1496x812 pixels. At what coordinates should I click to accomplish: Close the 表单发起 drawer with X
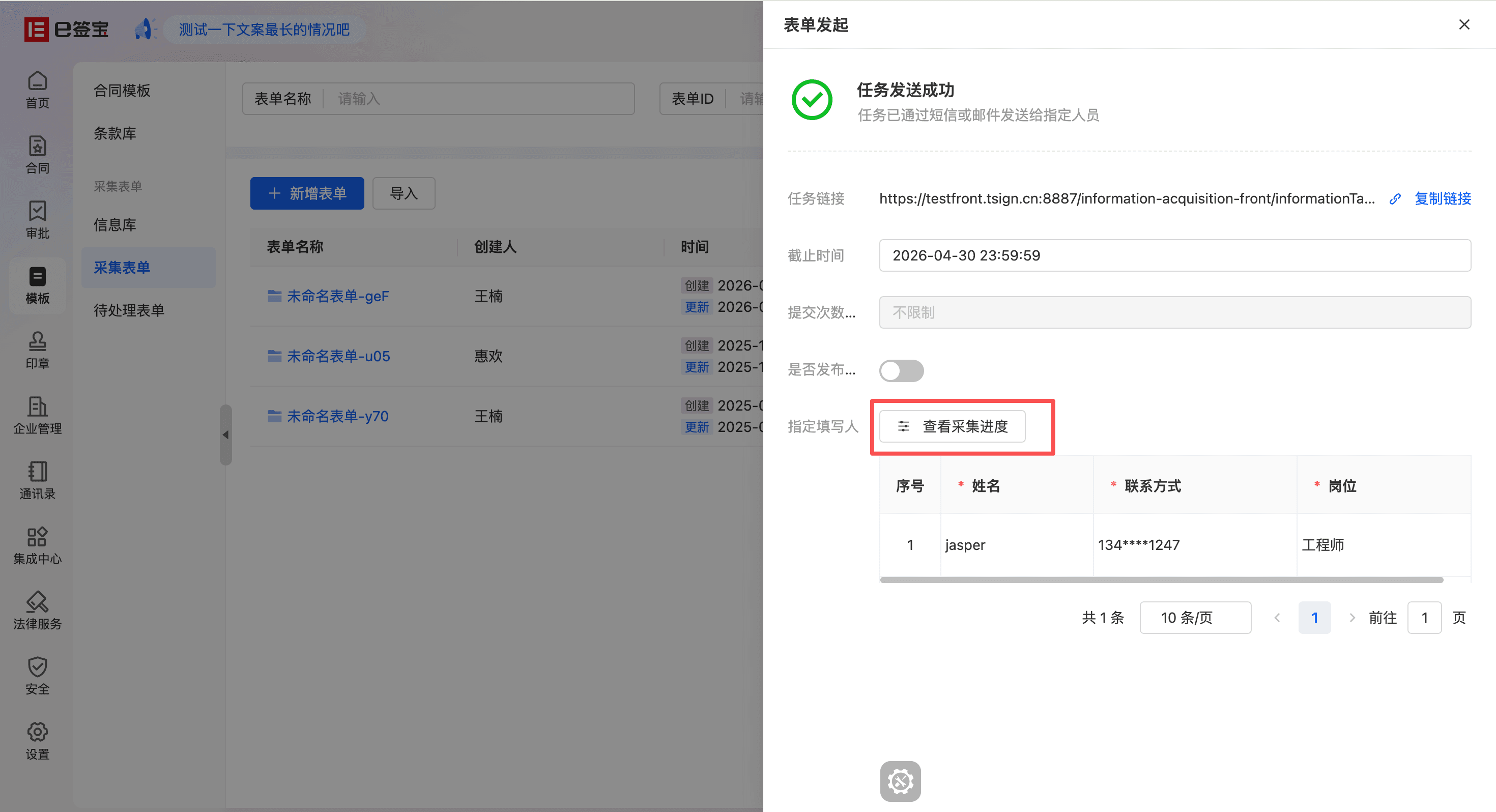pyautogui.click(x=1464, y=24)
